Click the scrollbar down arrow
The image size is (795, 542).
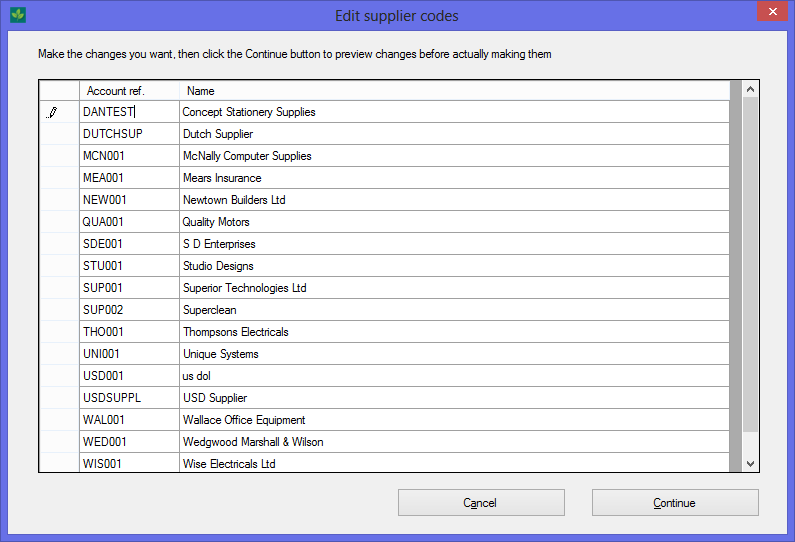[x=750, y=463]
